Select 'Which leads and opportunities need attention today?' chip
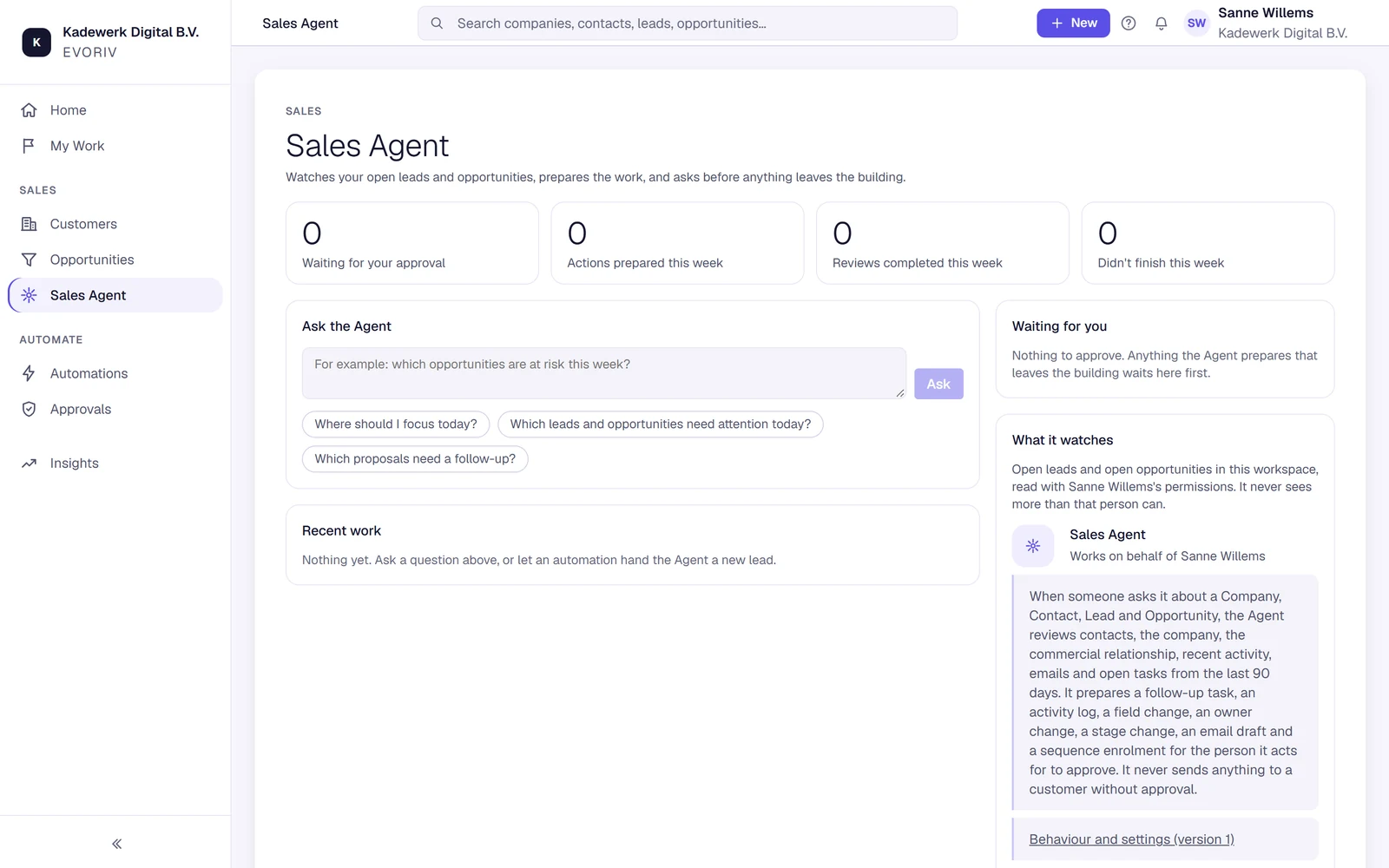Viewport: 1389px width, 868px height. (x=661, y=424)
